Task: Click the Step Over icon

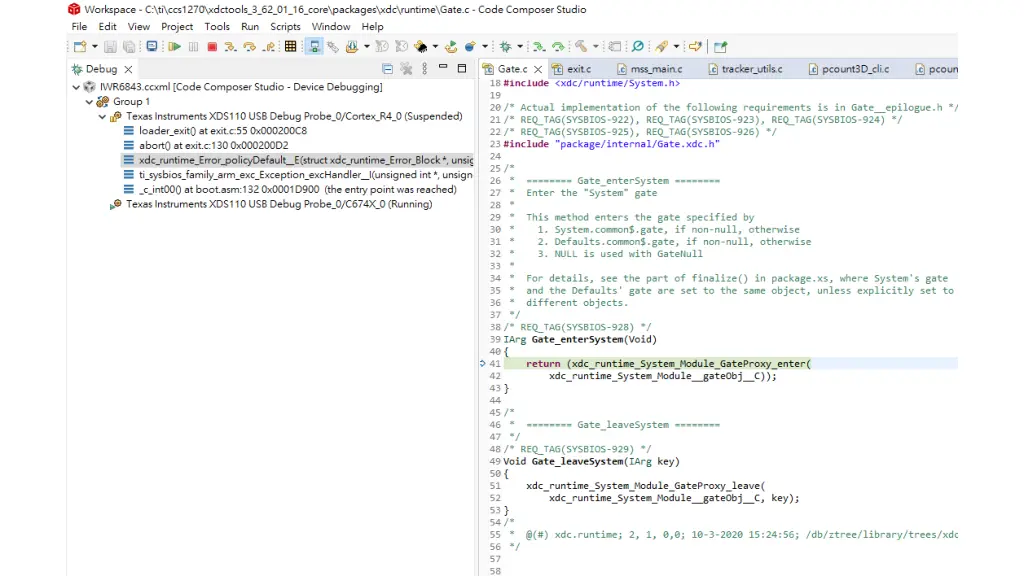Action: click(249, 46)
